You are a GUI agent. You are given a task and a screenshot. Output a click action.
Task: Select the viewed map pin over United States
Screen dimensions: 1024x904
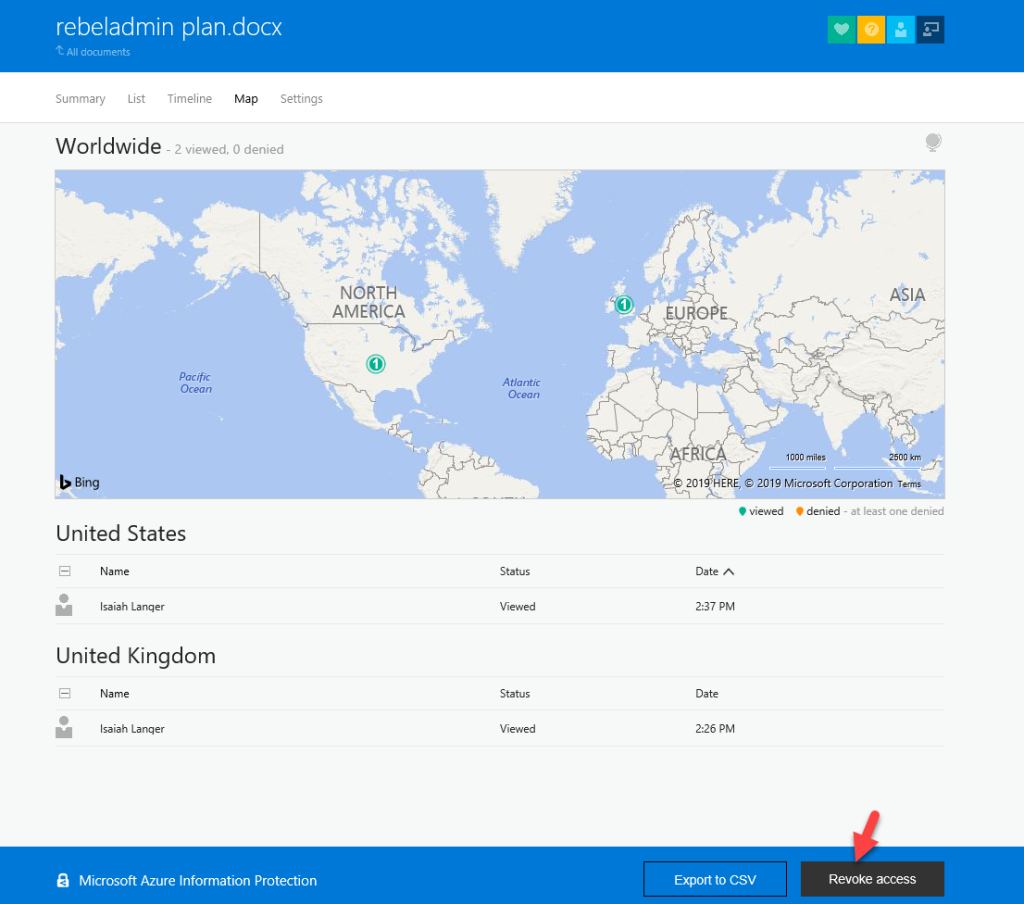point(375,364)
